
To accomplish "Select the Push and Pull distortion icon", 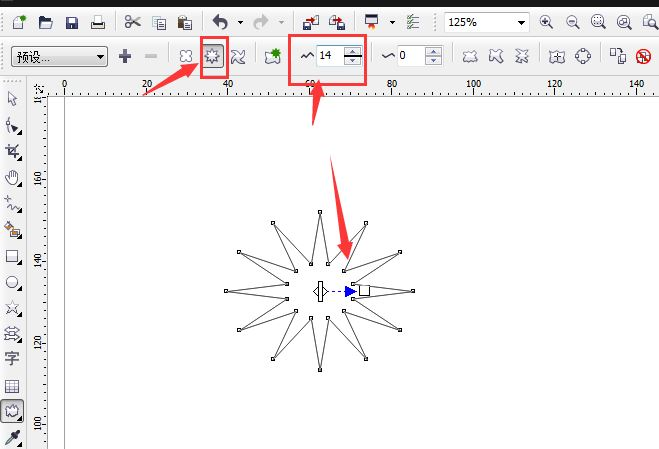I will coord(186,56).
